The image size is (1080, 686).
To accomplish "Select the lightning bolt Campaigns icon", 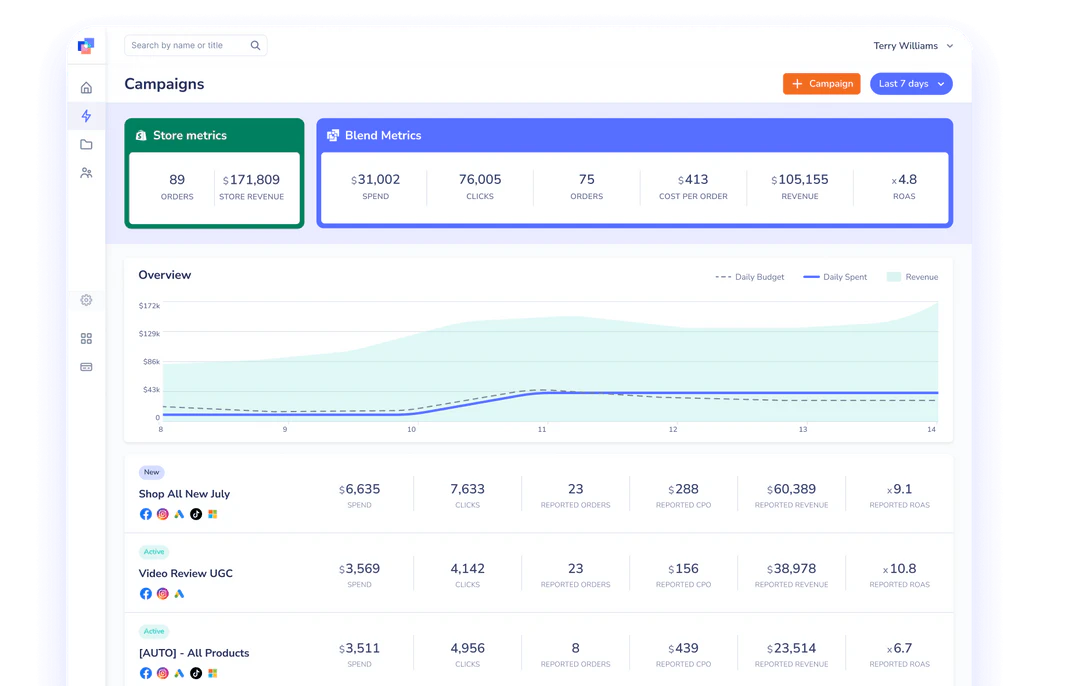I will click(x=86, y=116).
